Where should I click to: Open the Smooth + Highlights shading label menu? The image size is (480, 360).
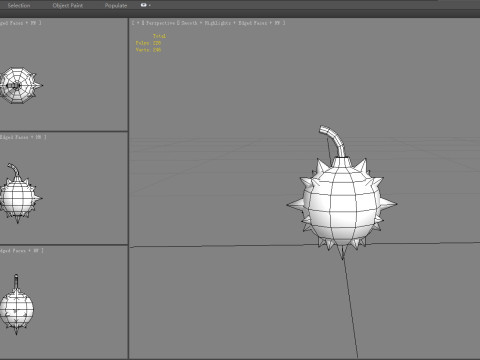(206, 23)
